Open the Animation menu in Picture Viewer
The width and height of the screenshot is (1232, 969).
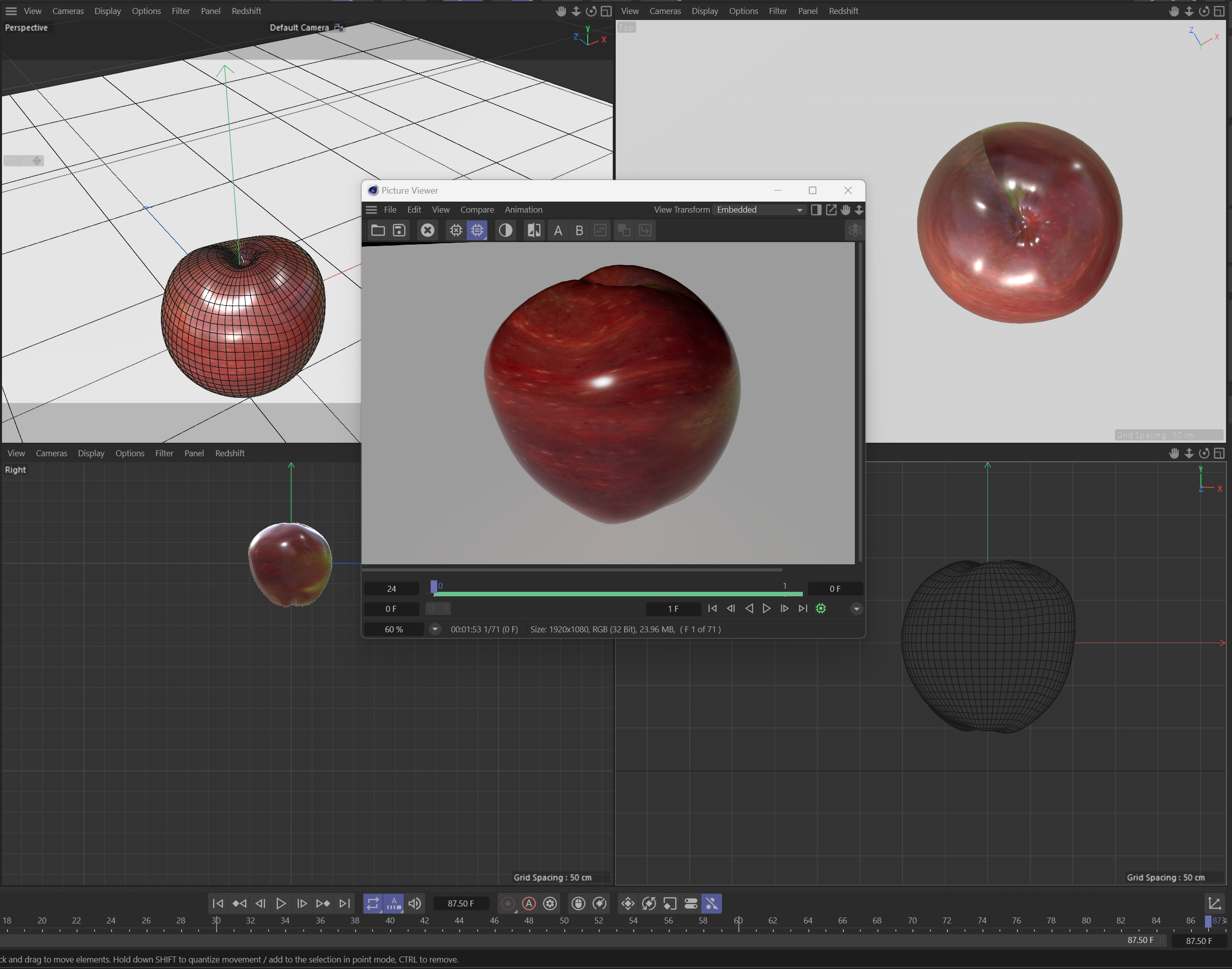pyautogui.click(x=523, y=209)
